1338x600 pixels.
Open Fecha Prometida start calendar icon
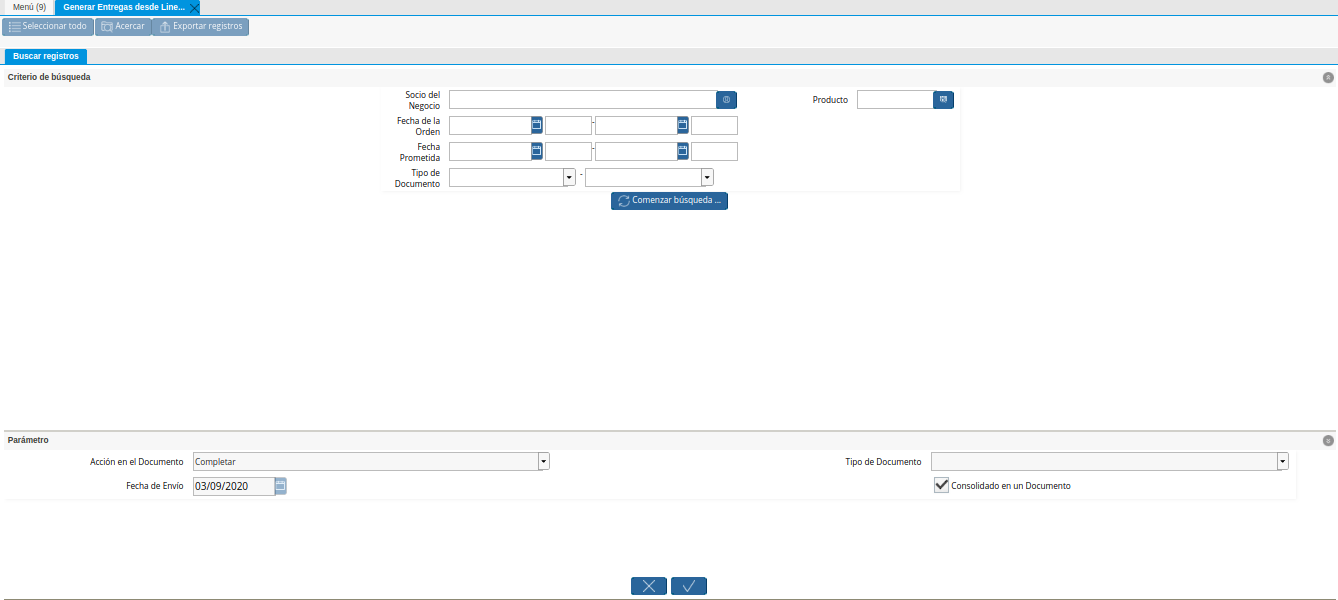(537, 151)
